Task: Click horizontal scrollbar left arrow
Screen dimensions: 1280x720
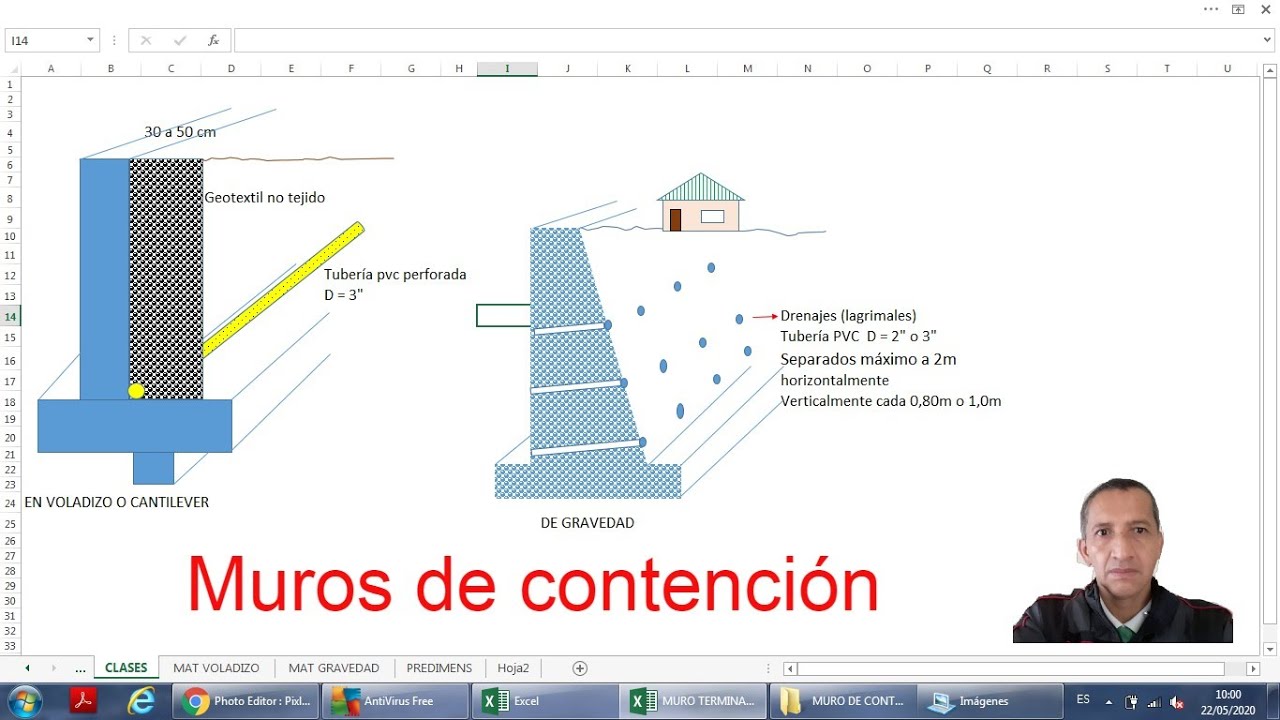Action: (790, 669)
